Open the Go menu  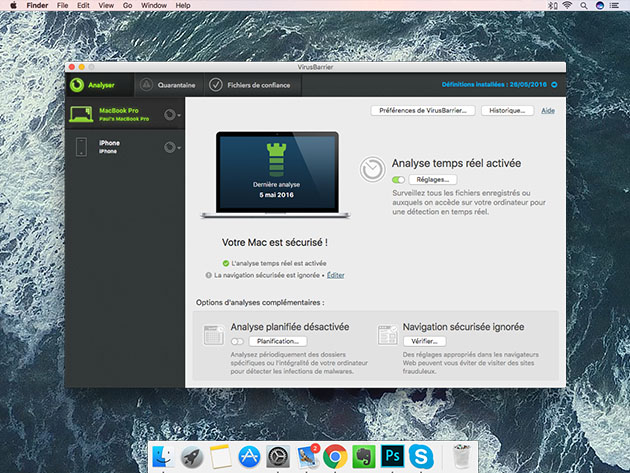tap(127, 5)
